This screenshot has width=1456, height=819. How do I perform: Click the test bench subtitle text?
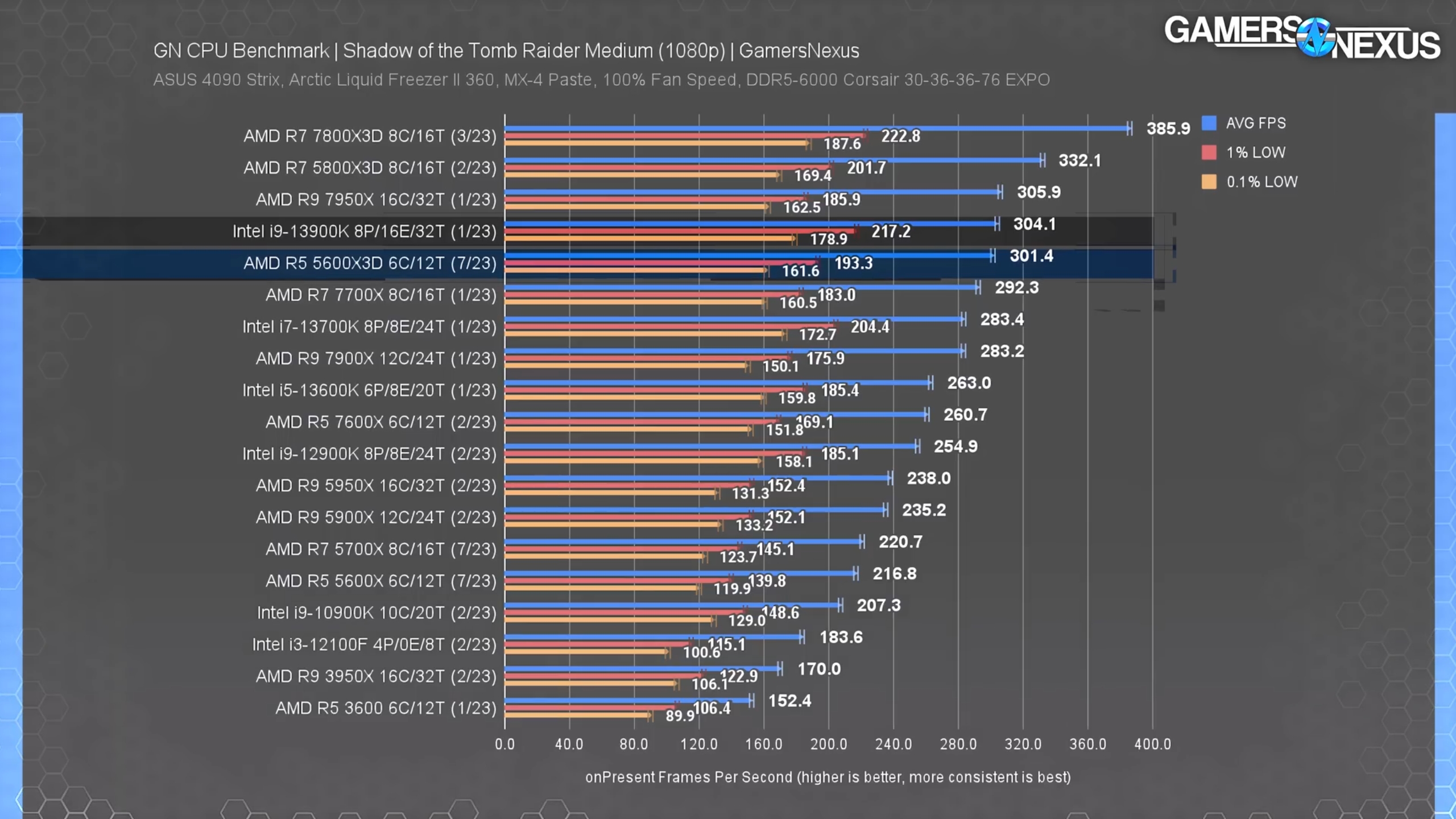[x=601, y=80]
